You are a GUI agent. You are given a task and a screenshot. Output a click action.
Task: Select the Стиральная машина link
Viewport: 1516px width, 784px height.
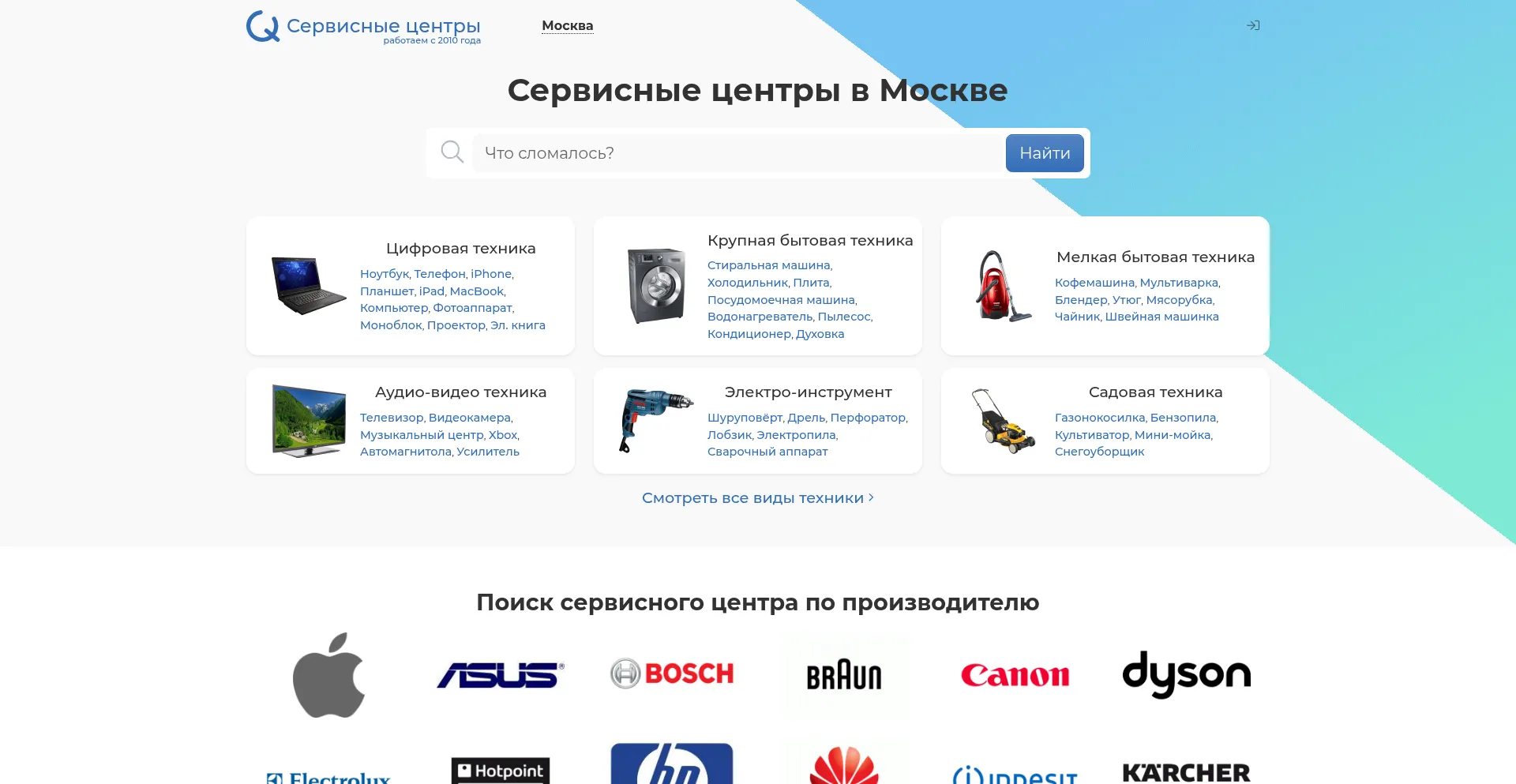[769, 265]
